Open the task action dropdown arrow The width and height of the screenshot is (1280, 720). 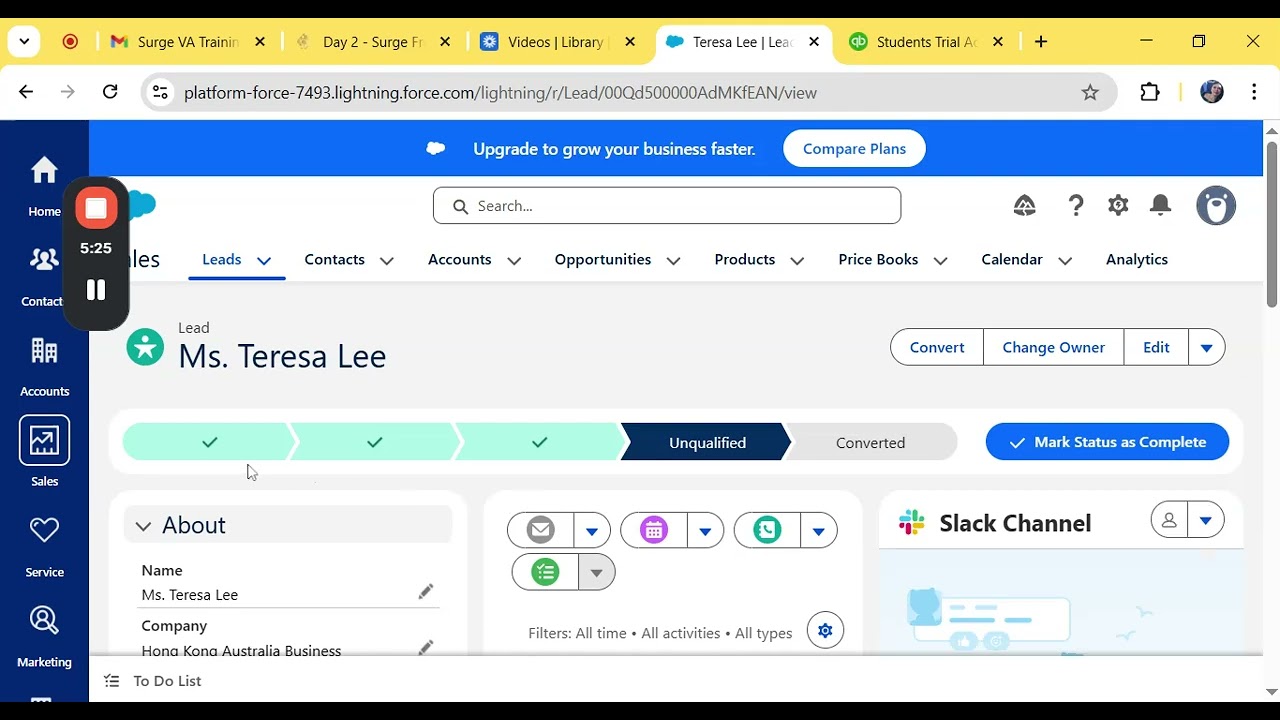tap(597, 572)
